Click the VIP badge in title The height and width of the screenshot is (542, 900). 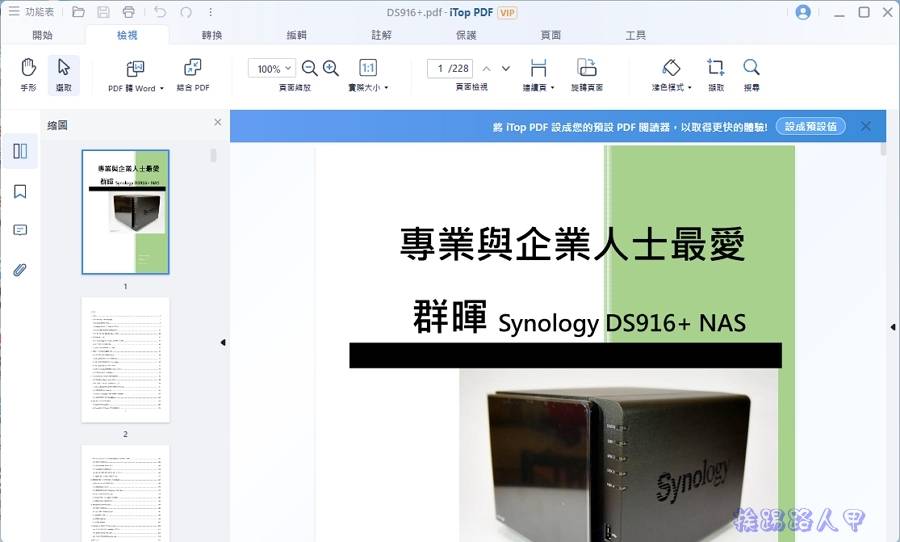click(507, 13)
